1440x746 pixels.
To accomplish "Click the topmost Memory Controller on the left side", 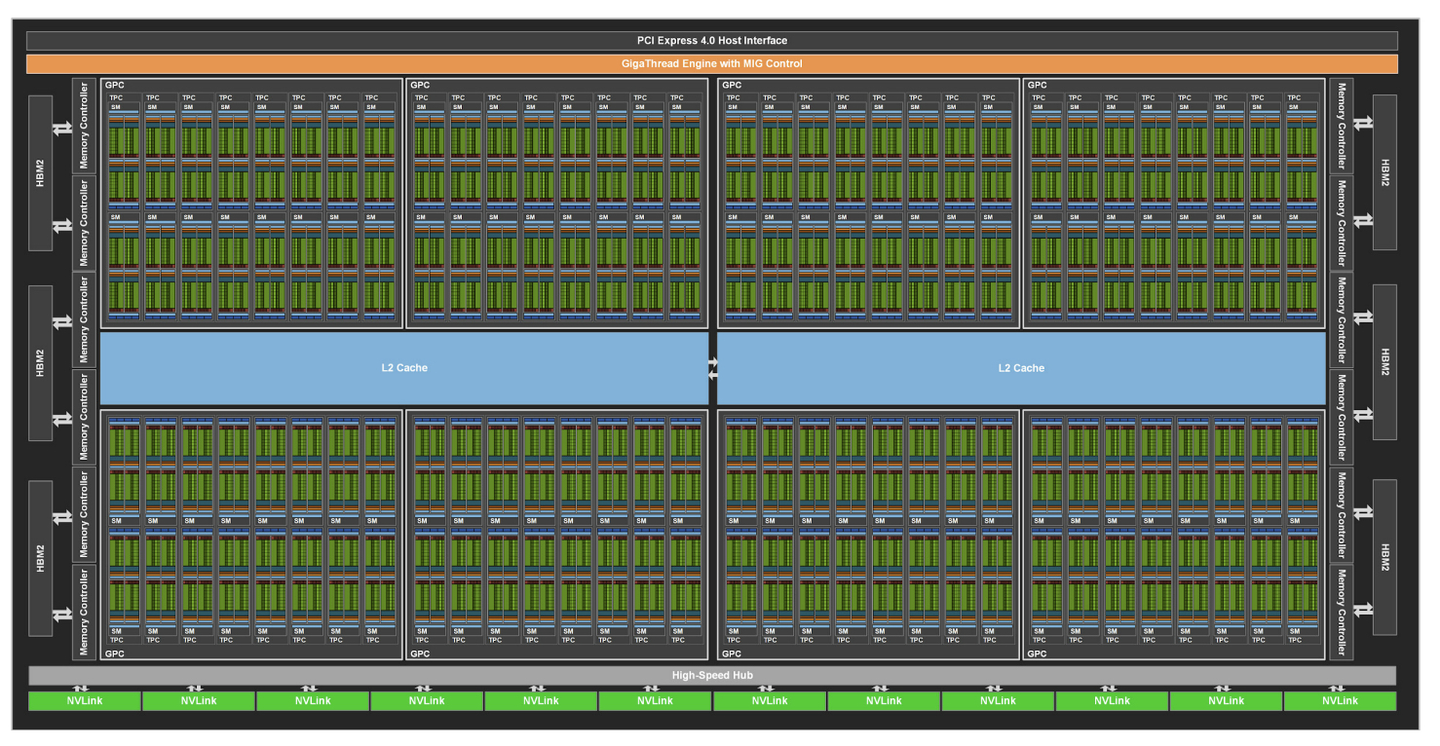I will (85, 125).
